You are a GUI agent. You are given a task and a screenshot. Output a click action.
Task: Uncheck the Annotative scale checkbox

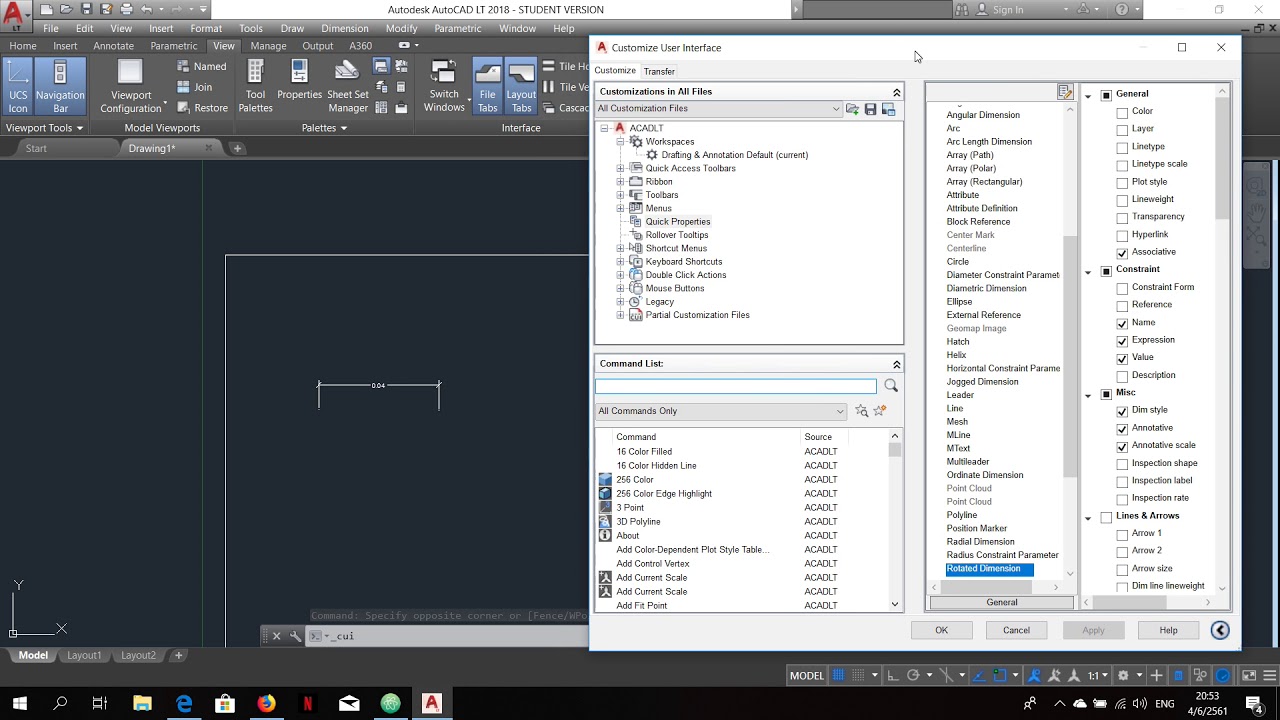(x=1122, y=446)
